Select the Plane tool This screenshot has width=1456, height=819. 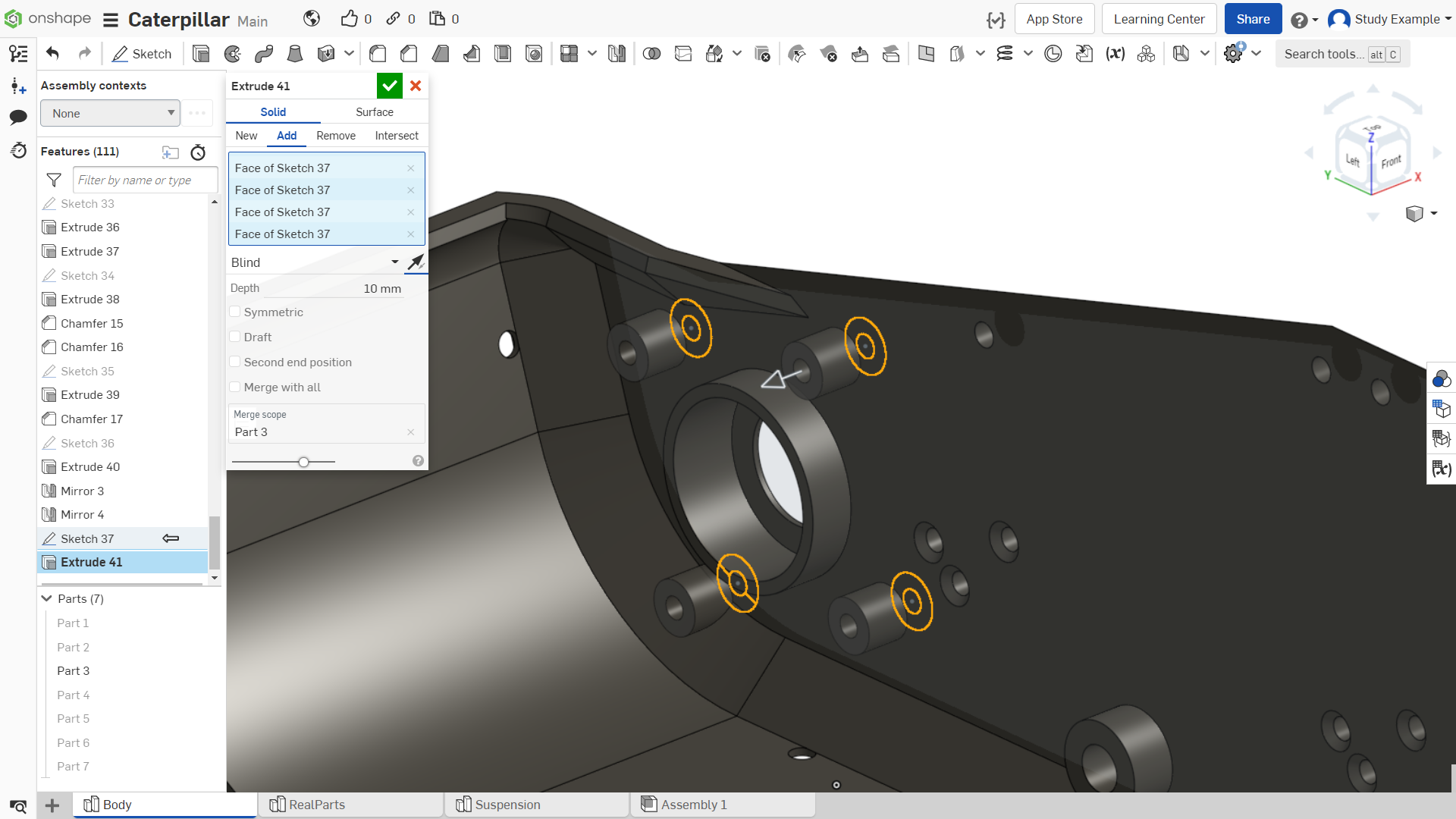coord(926,54)
